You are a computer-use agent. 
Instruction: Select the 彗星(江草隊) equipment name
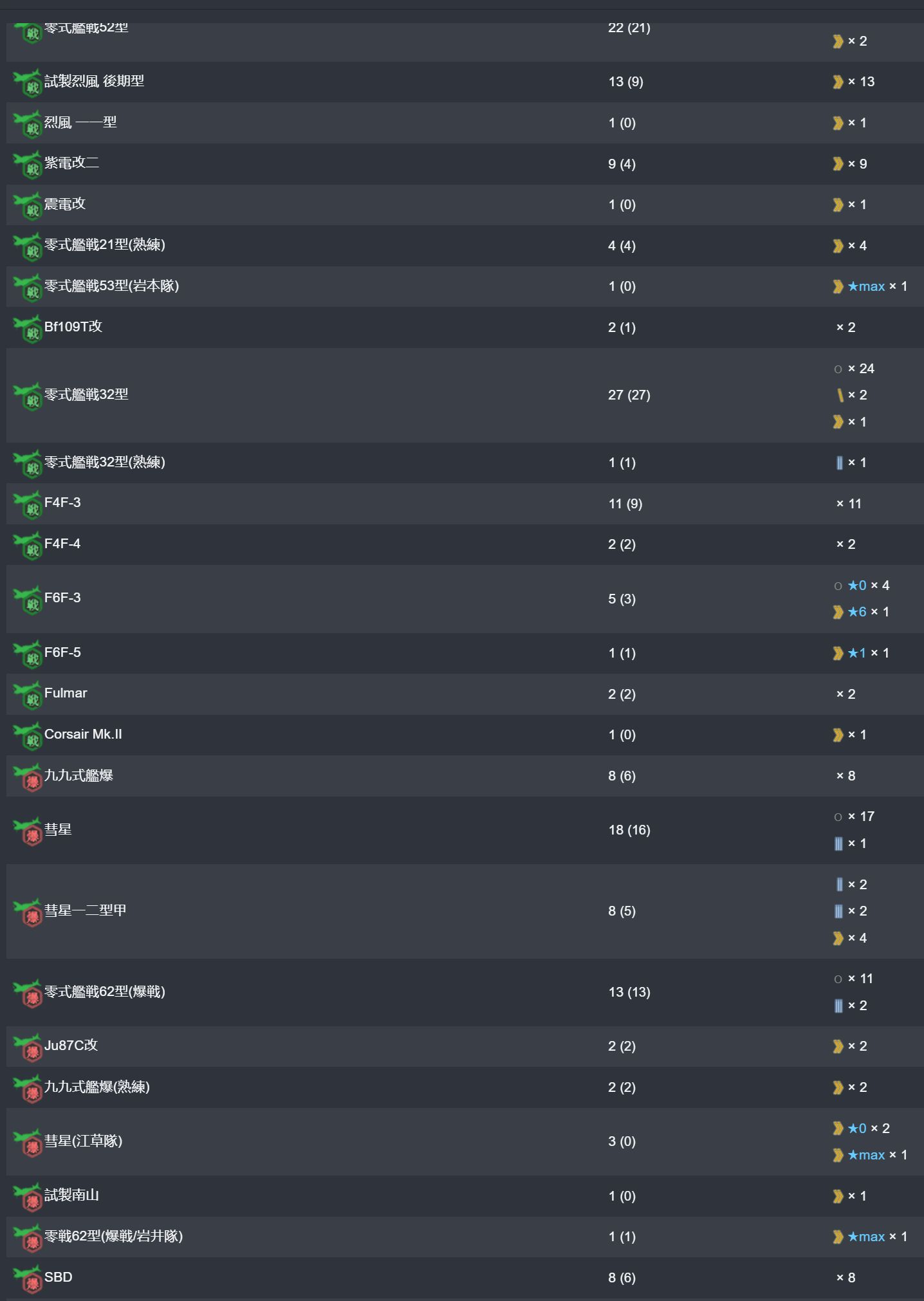83,1141
